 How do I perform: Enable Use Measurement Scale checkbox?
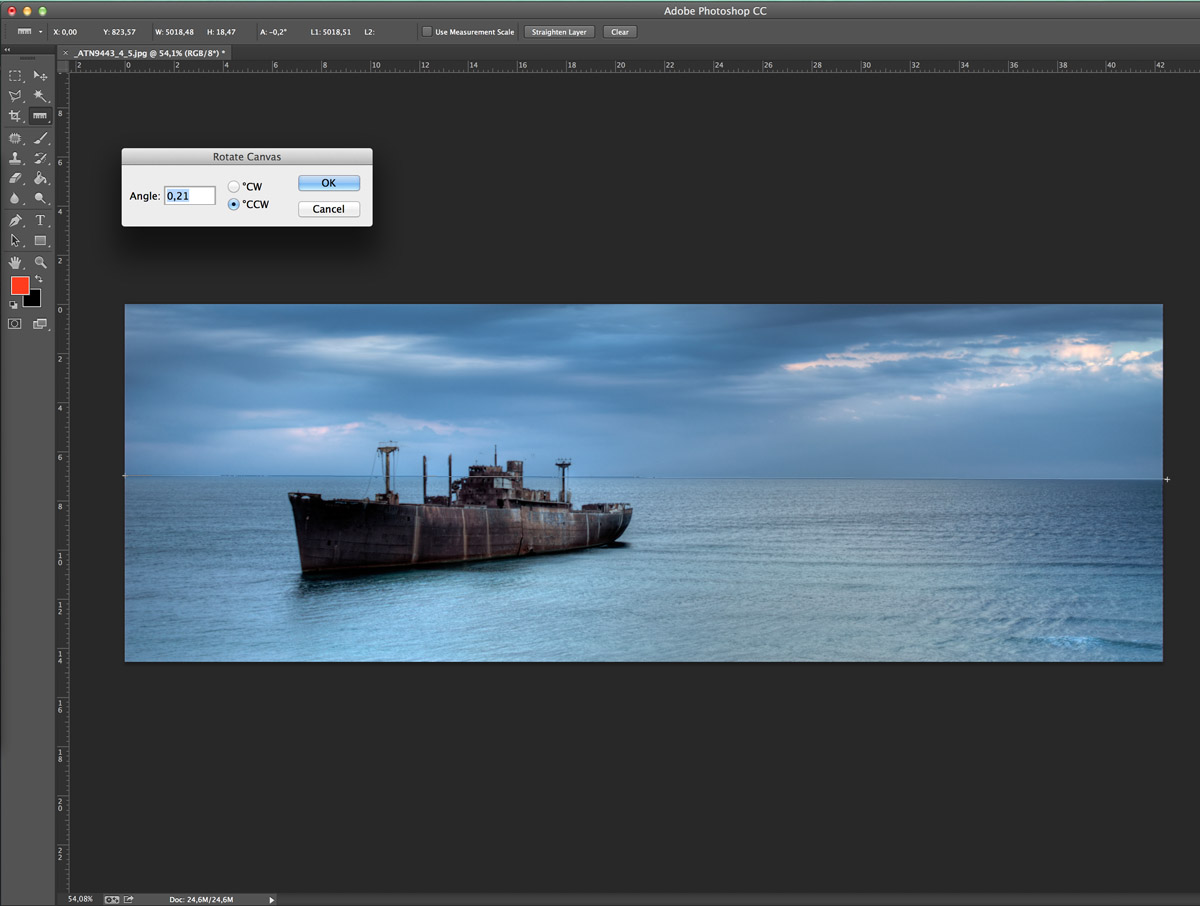tap(428, 32)
